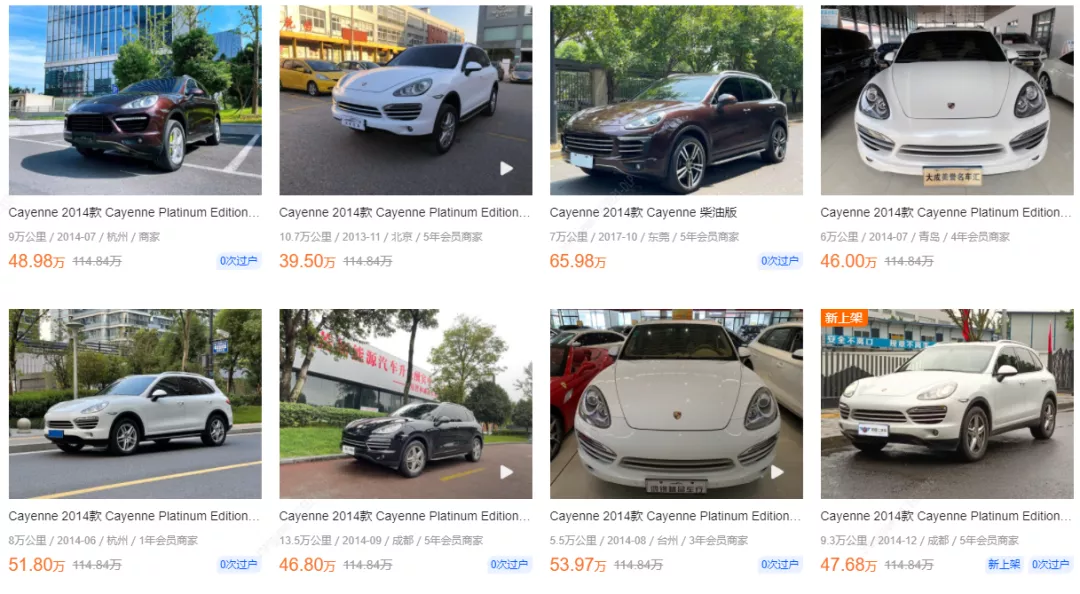Play video on white Cayenne 39.50万 listing
This screenshot has width=1080, height=594.
click(506, 168)
